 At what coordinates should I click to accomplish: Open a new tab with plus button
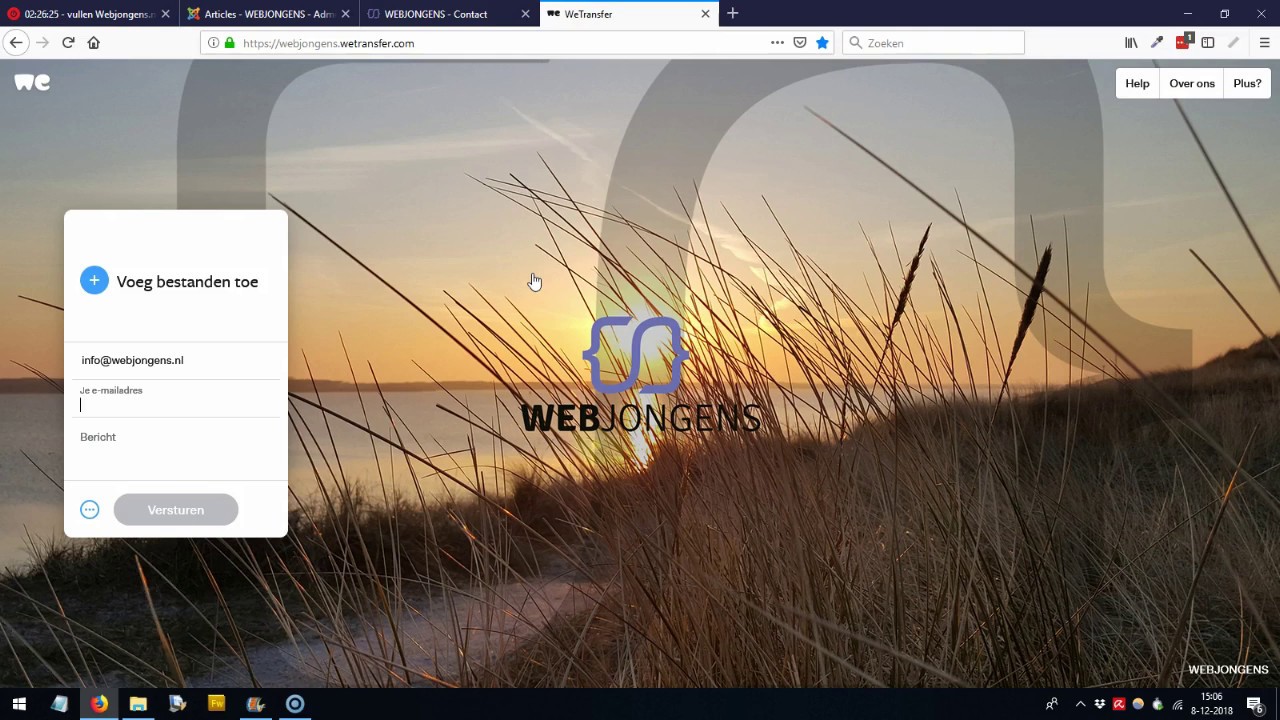click(x=732, y=14)
